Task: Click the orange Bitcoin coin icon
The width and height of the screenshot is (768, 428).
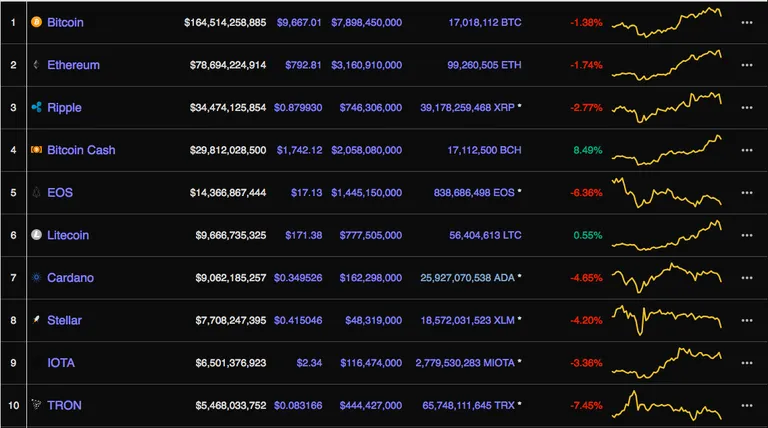Action: pyautogui.click(x=36, y=22)
